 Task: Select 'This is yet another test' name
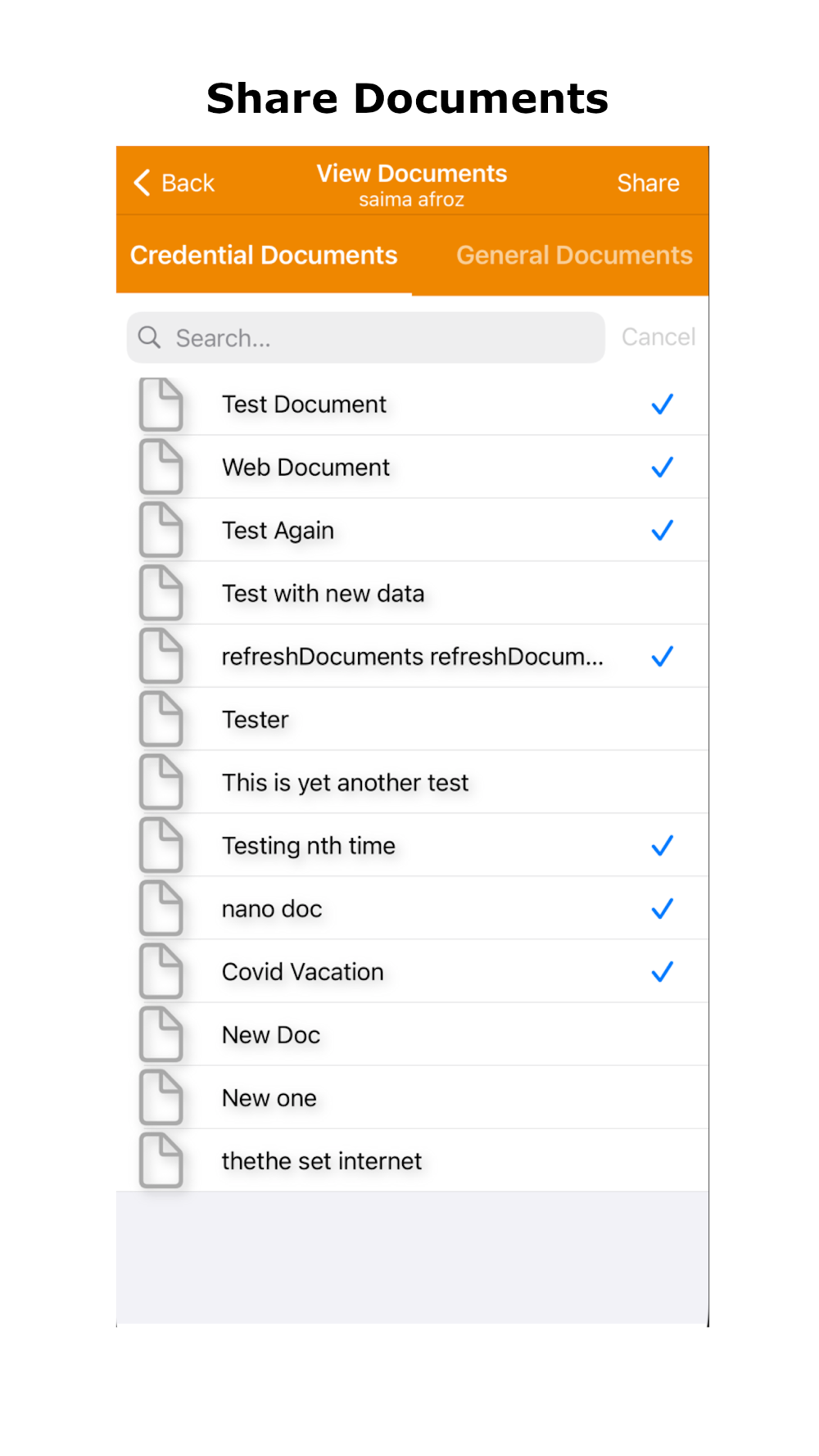345,784
